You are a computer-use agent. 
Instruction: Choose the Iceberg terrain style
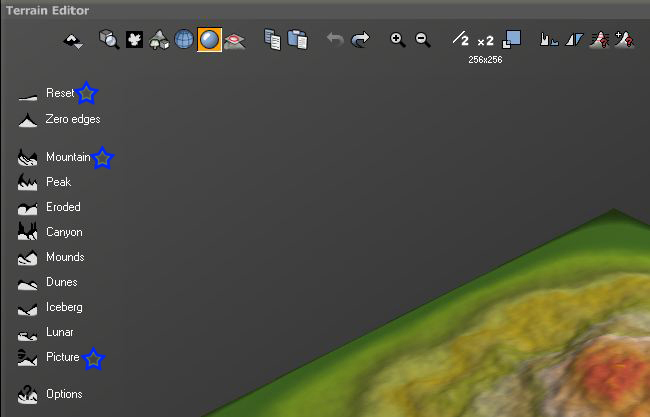(50, 308)
